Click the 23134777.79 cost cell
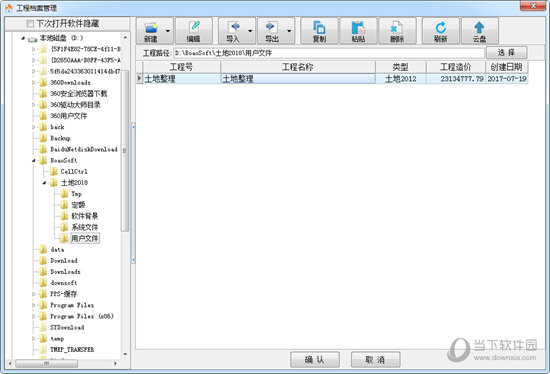The width and height of the screenshot is (550, 374). click(456, 79)
